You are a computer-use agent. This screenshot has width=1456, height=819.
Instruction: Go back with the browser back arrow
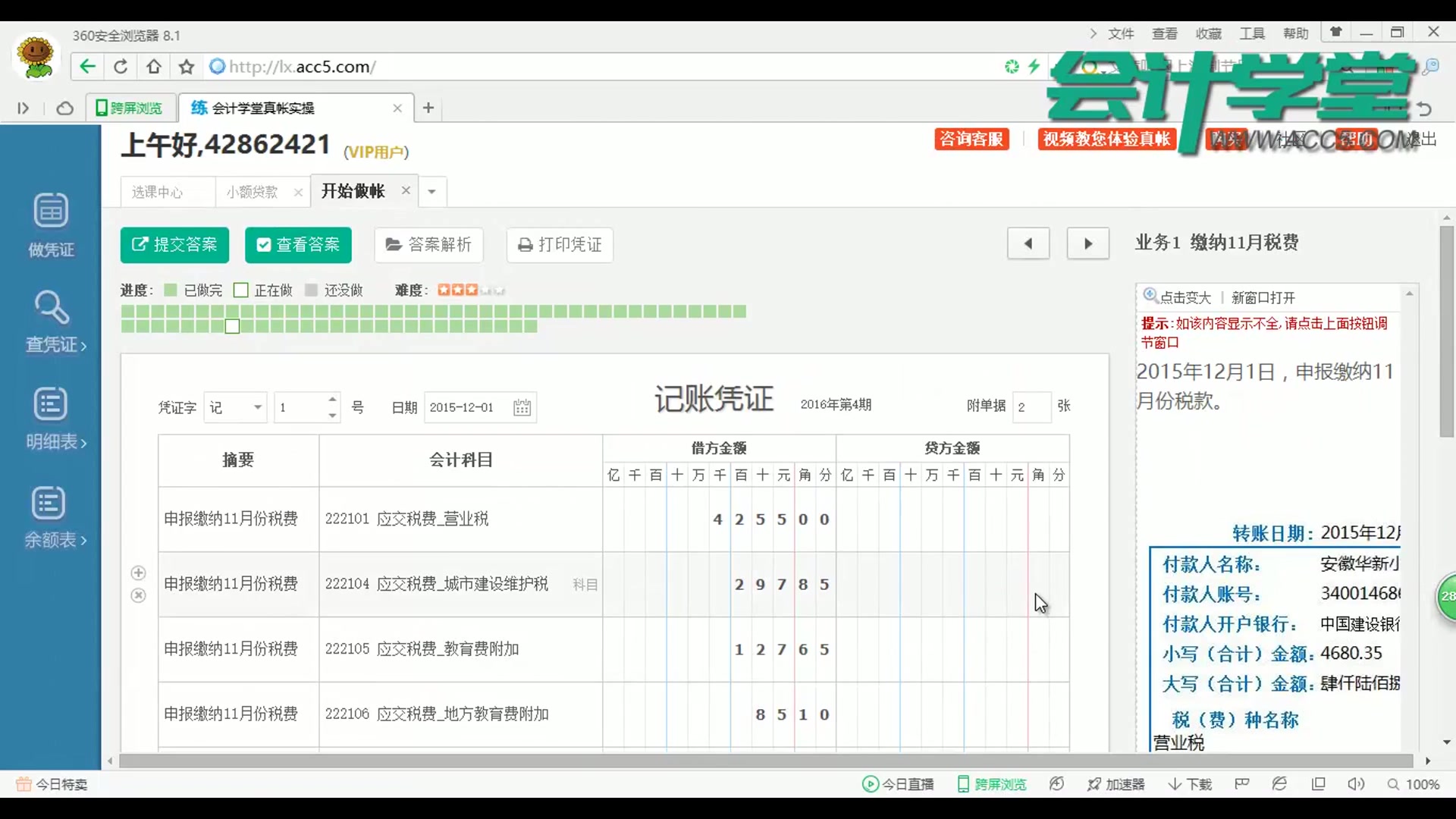(87, 67)
